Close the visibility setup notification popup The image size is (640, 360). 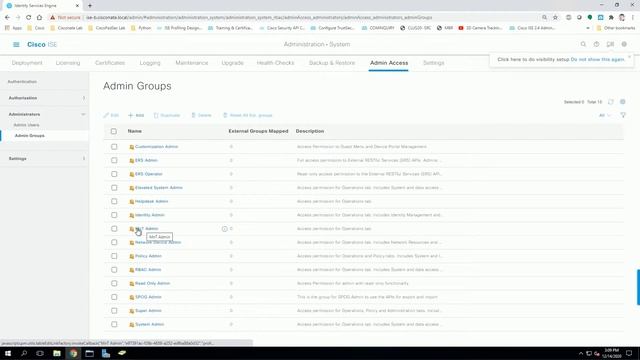click(629, 57)
